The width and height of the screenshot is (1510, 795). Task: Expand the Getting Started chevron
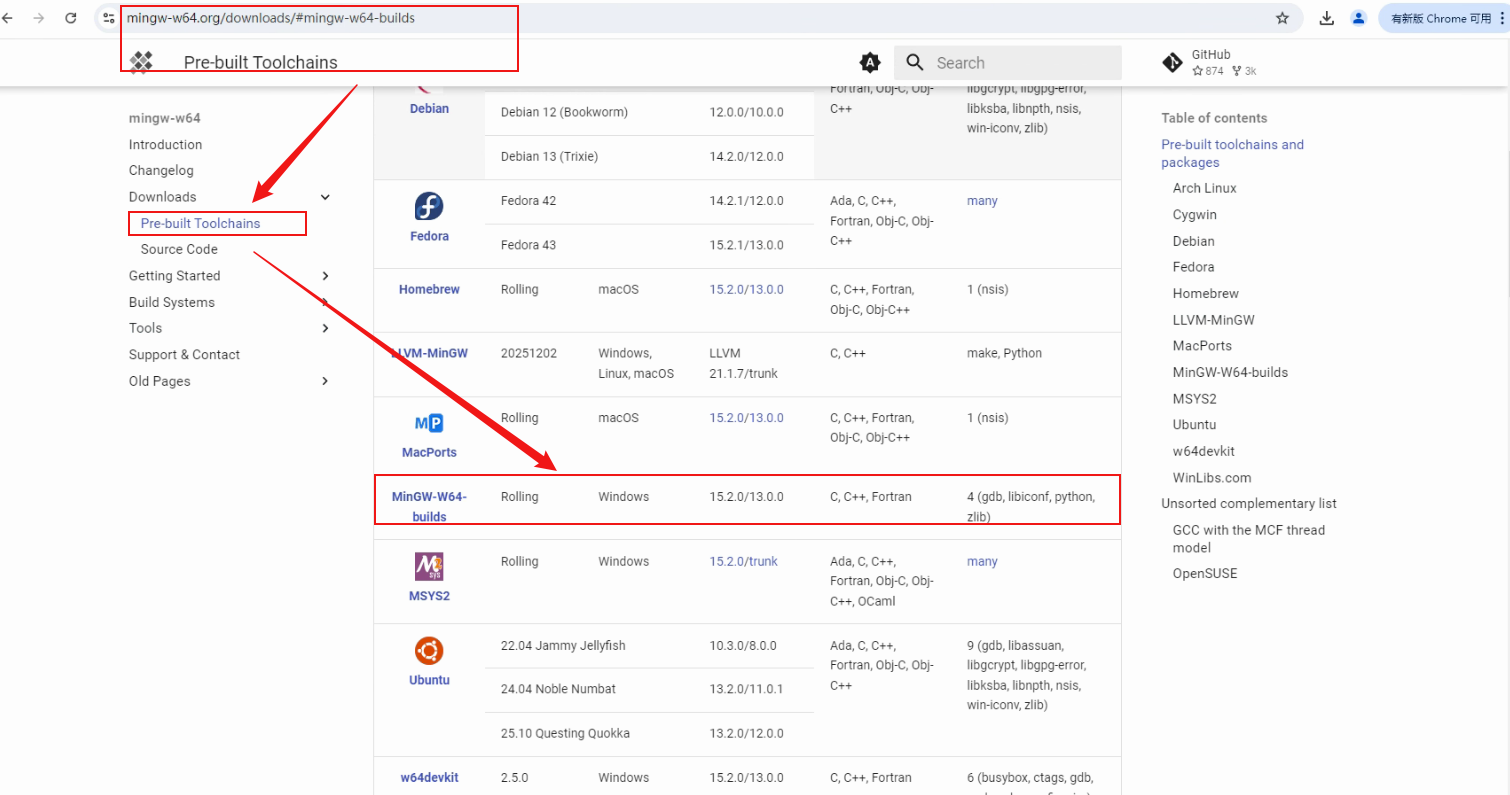pos(325,276)
